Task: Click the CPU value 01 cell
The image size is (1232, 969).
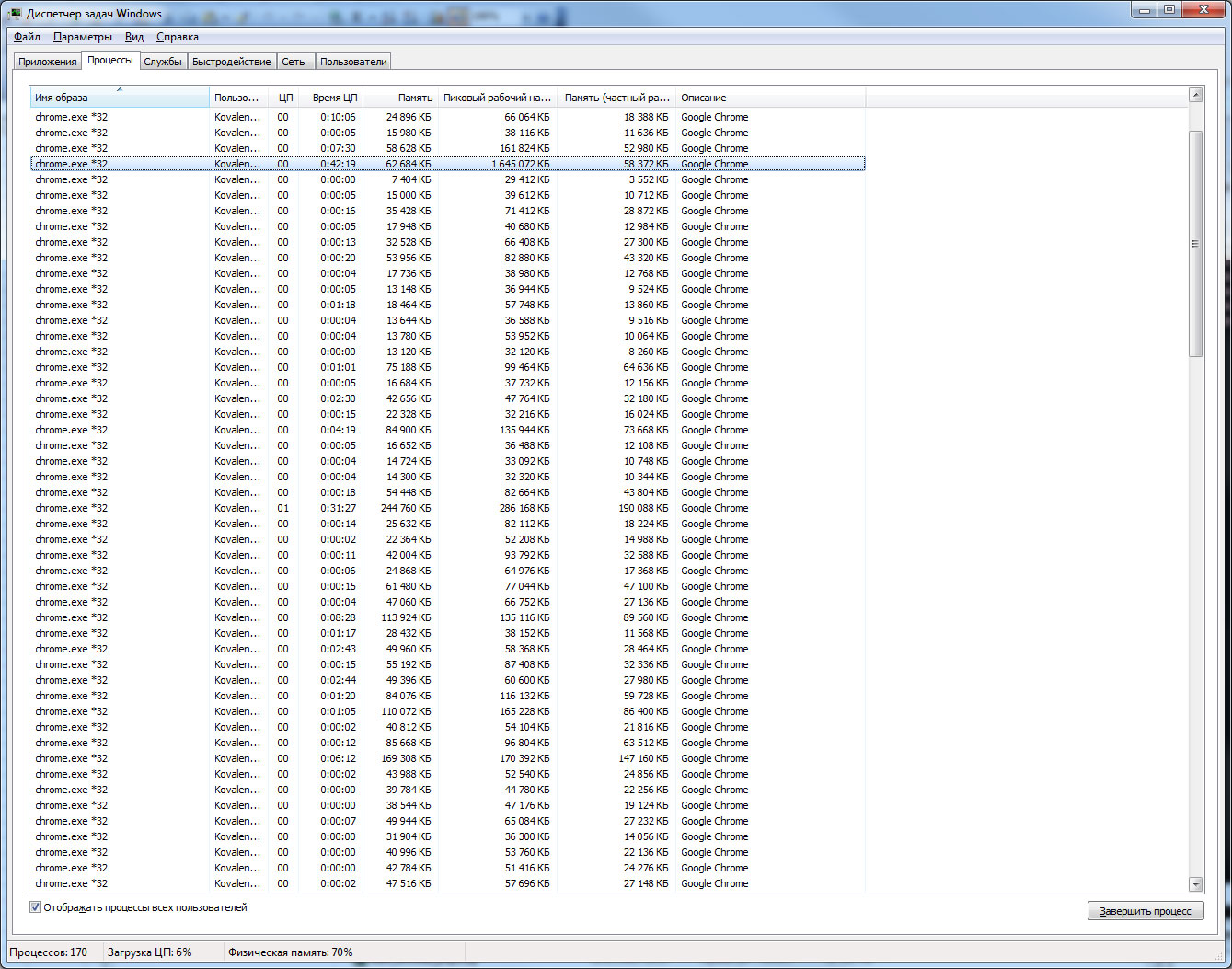Action: point(282,508)
